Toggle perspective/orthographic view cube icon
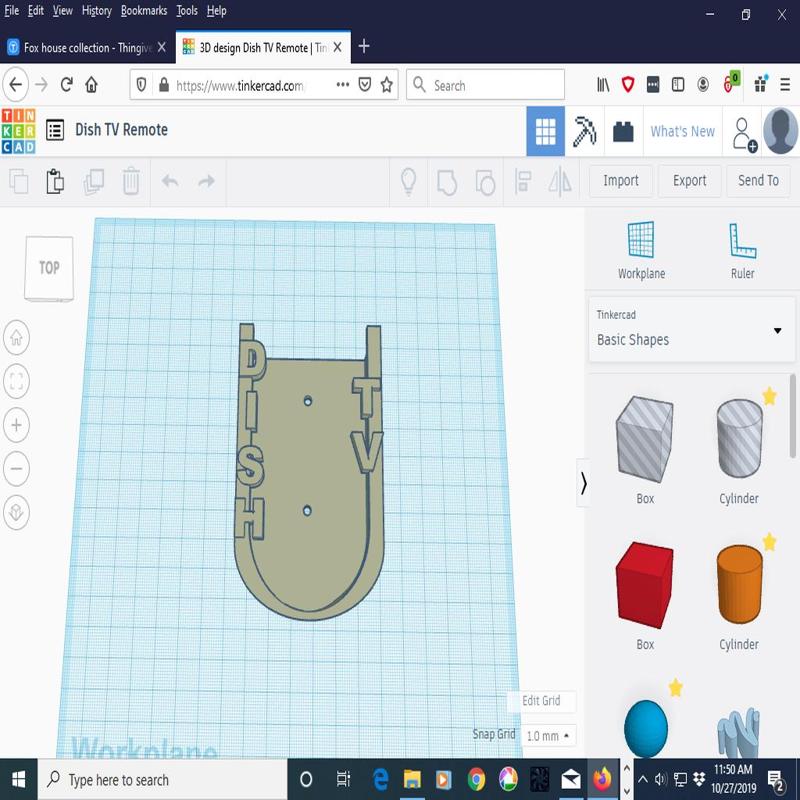Screen dimensions: 800x800 (17, 512)
